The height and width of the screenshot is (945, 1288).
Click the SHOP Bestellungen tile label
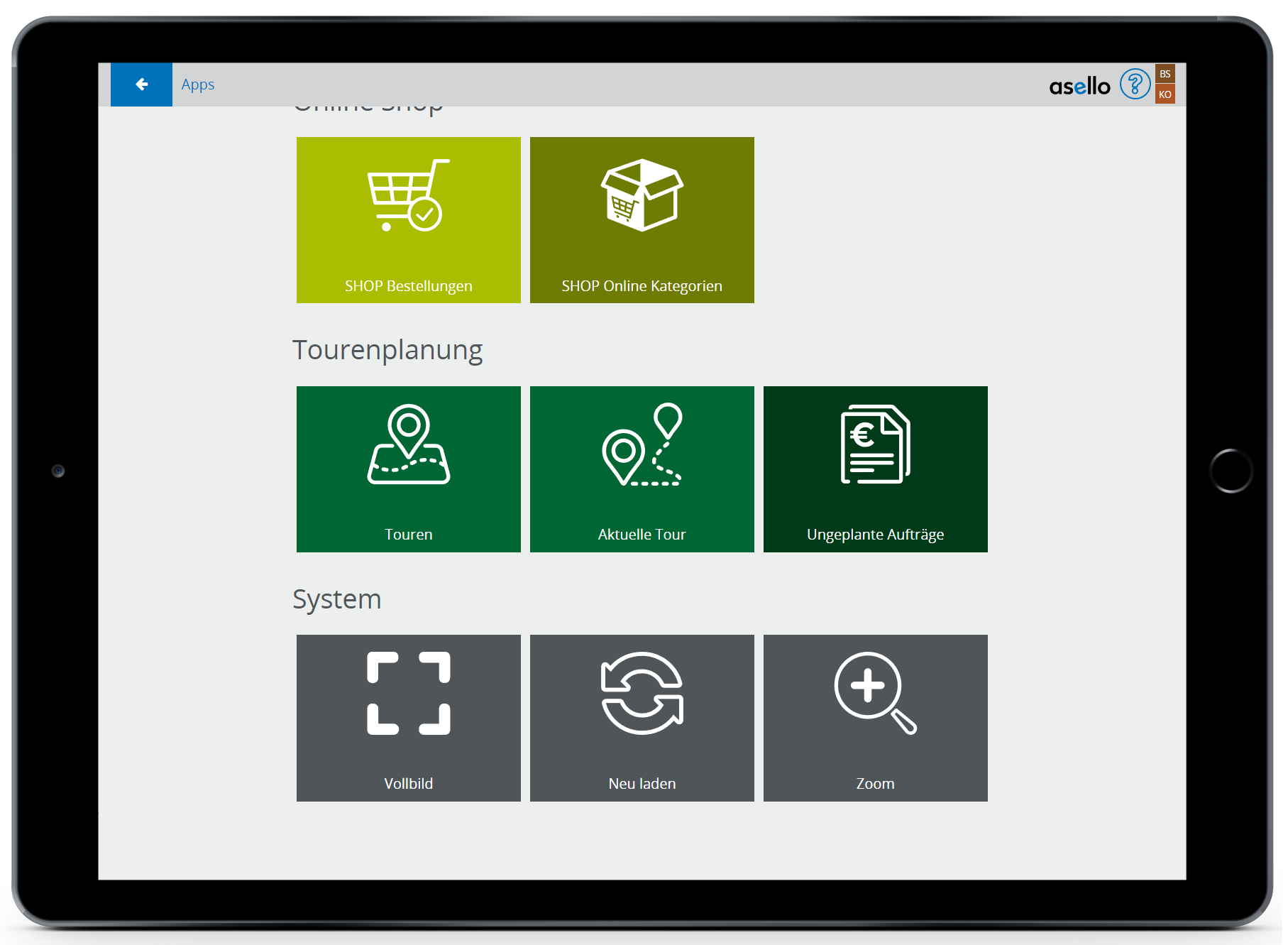point(408,286)
